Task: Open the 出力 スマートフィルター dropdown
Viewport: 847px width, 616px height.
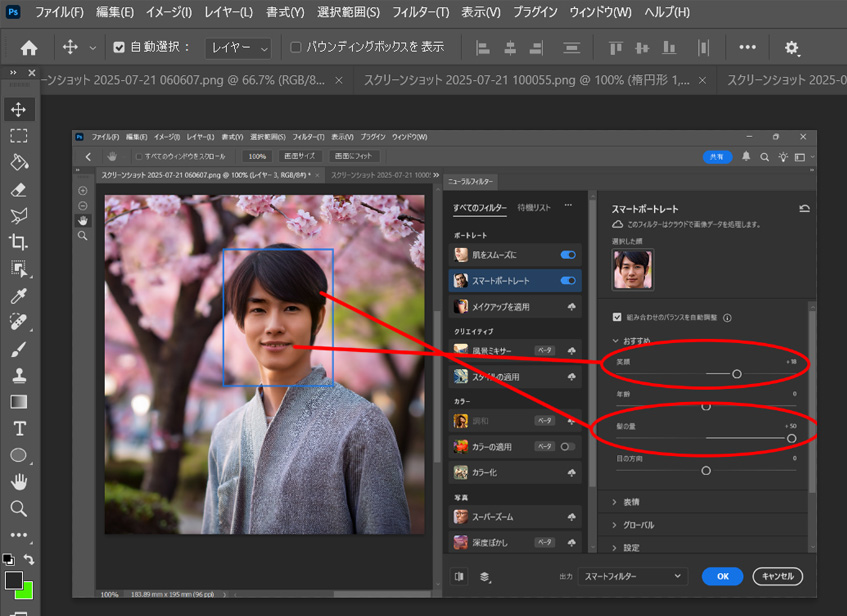Action: point(633,577)
